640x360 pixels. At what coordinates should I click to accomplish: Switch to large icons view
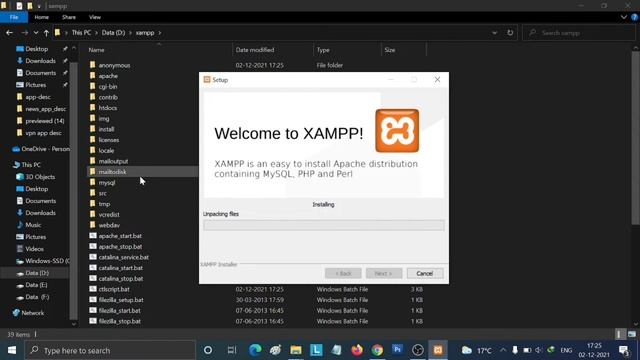point(631,334)
